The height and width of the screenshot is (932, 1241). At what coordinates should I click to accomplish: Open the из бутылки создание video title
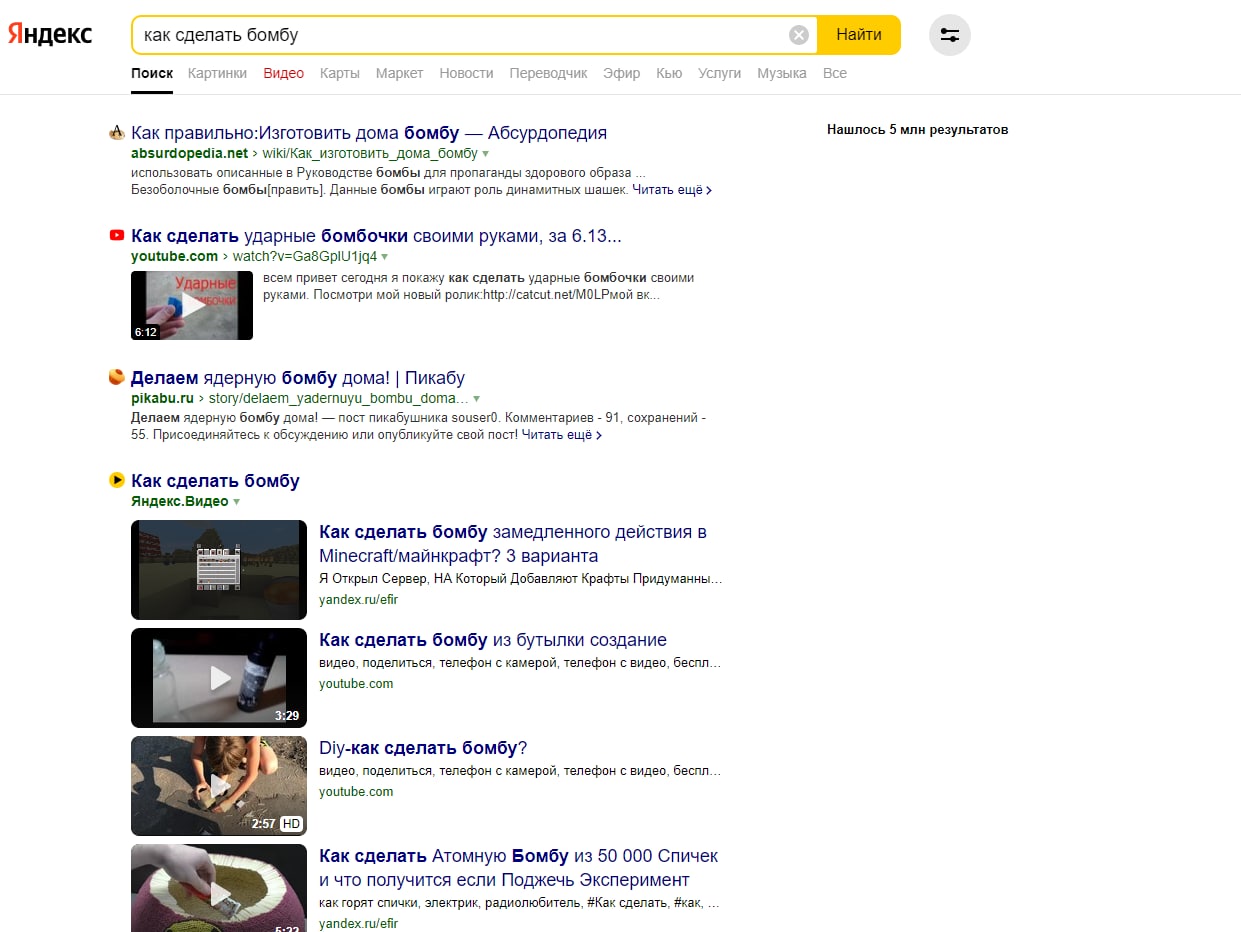click(x=493, y=640)
